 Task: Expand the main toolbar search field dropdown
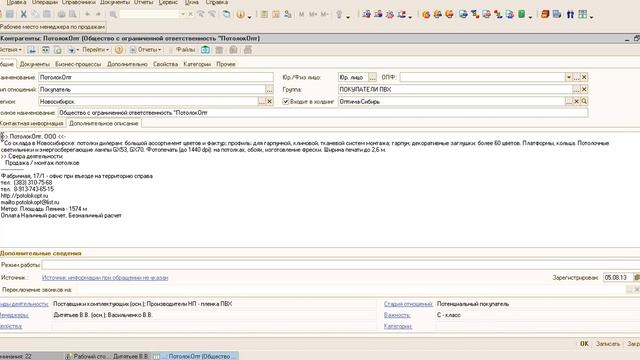click(x=183, y=14)
